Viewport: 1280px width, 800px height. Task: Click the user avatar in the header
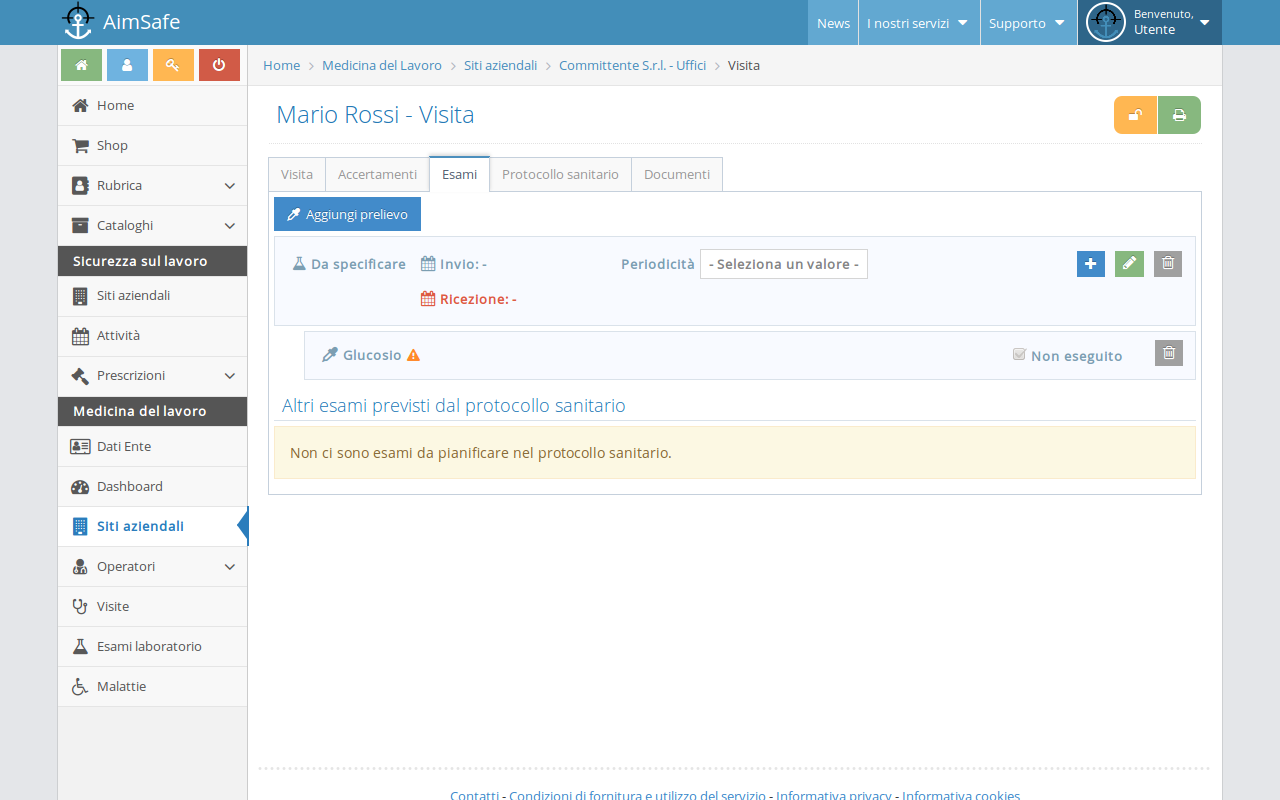[x=1106, y=22]
